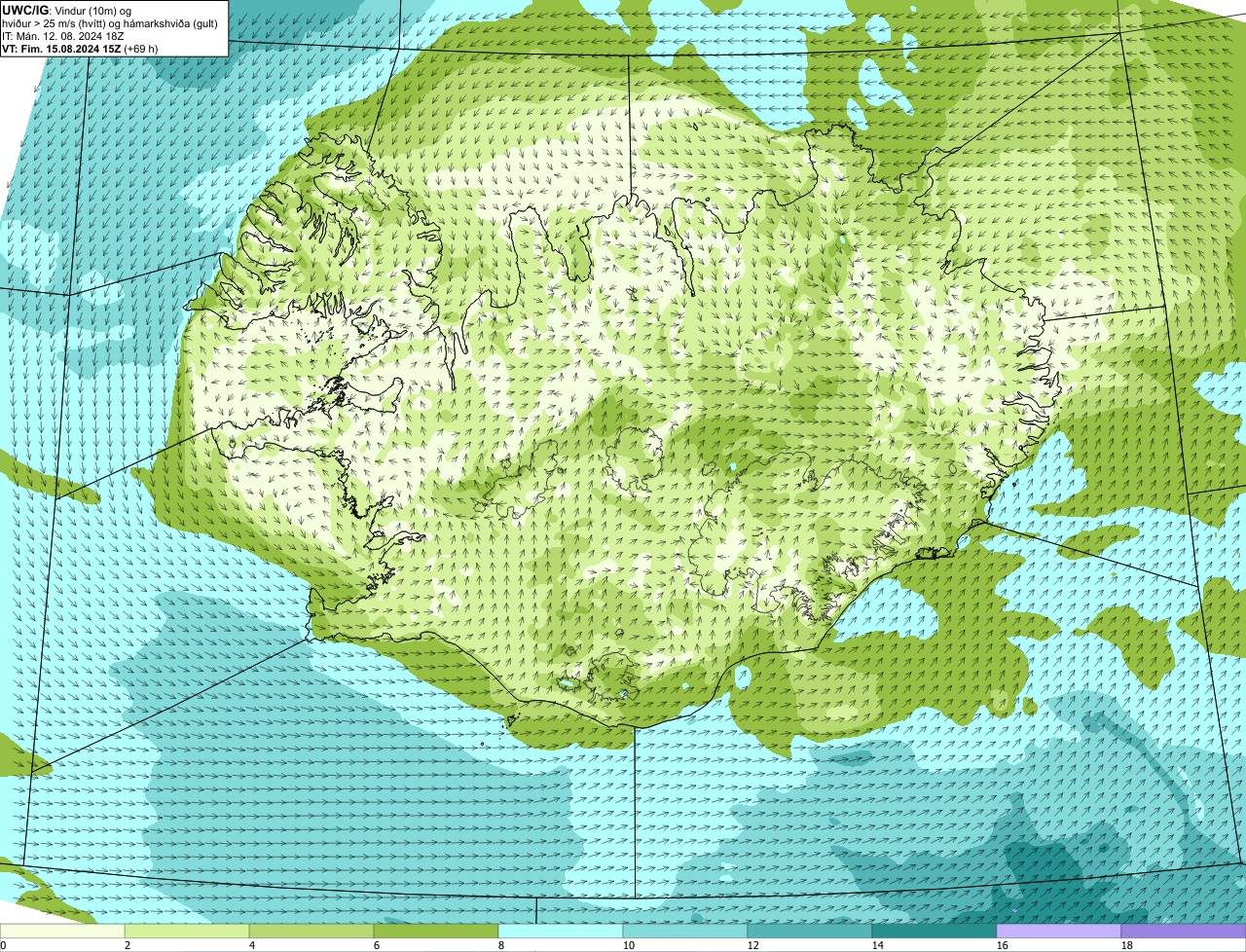1246x952 pixels.
Task: Click the legend scale label "10"
Action: (629, 945)
